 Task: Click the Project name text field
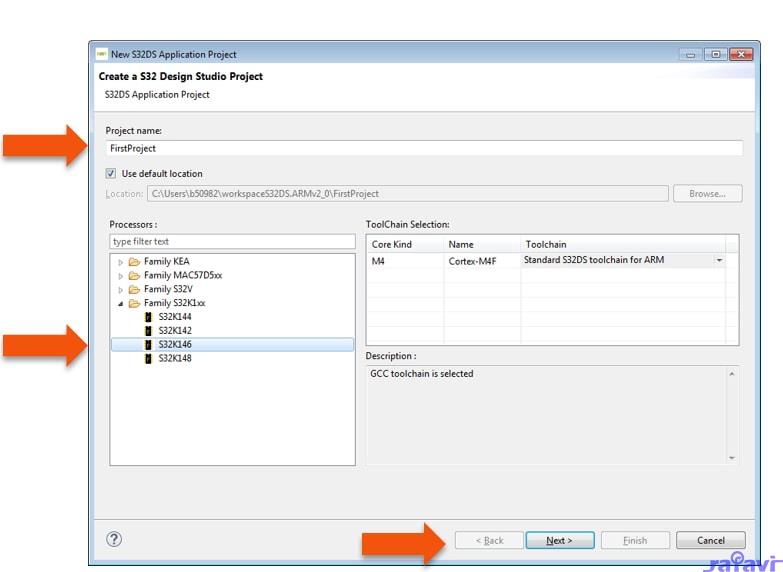[x=424, y=148]
